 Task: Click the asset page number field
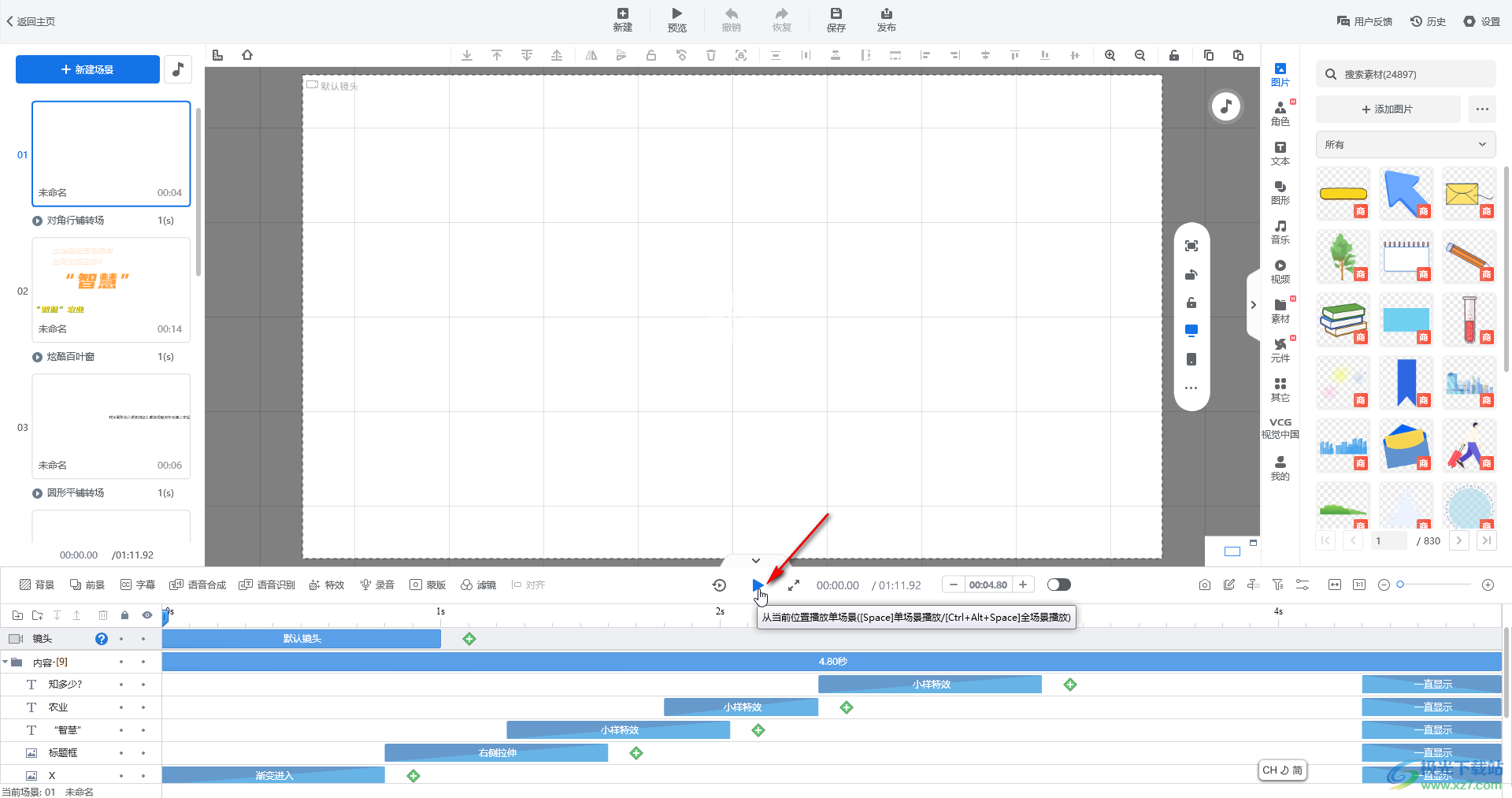[1388, 540]
